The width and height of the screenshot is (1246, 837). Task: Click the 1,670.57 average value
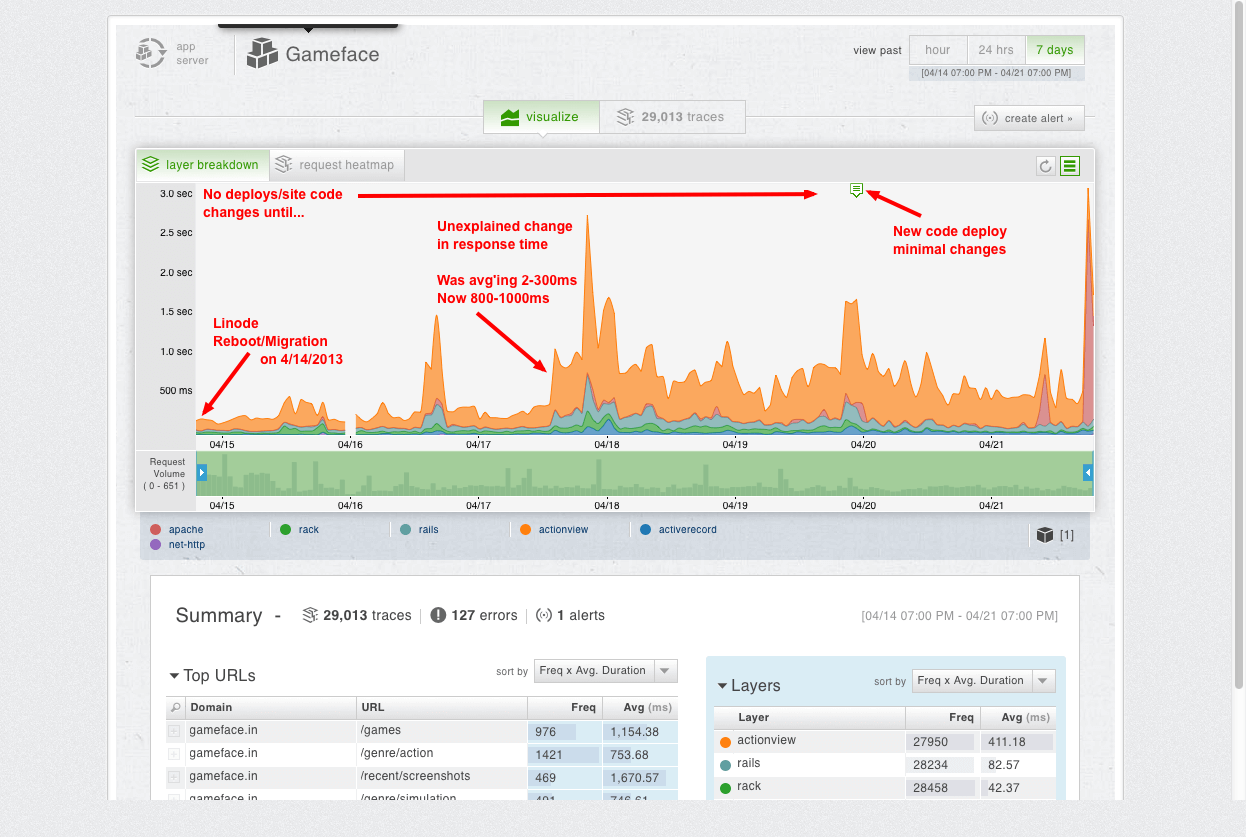point(634,778)
